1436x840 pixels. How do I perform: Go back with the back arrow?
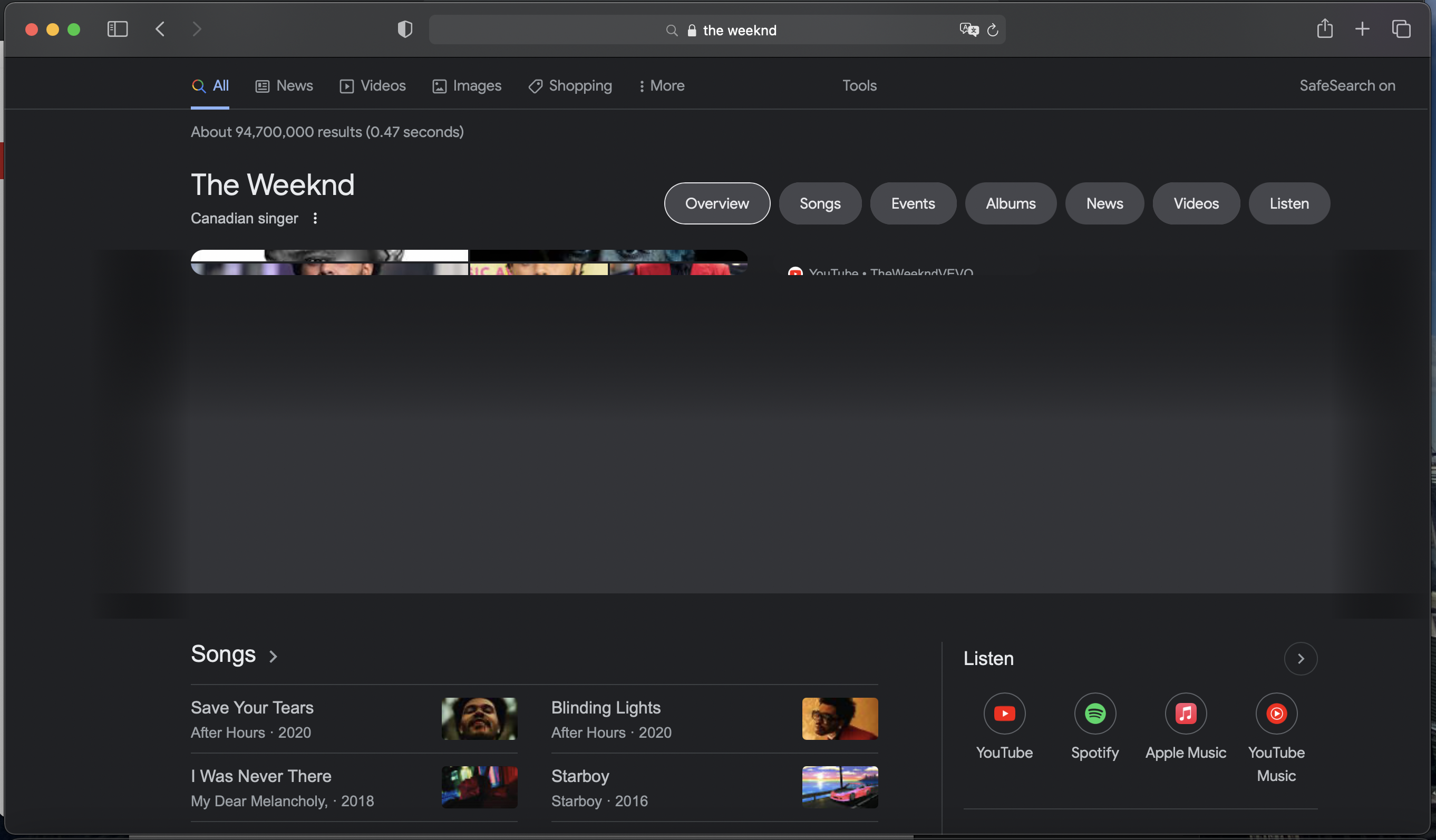point(160,29)
